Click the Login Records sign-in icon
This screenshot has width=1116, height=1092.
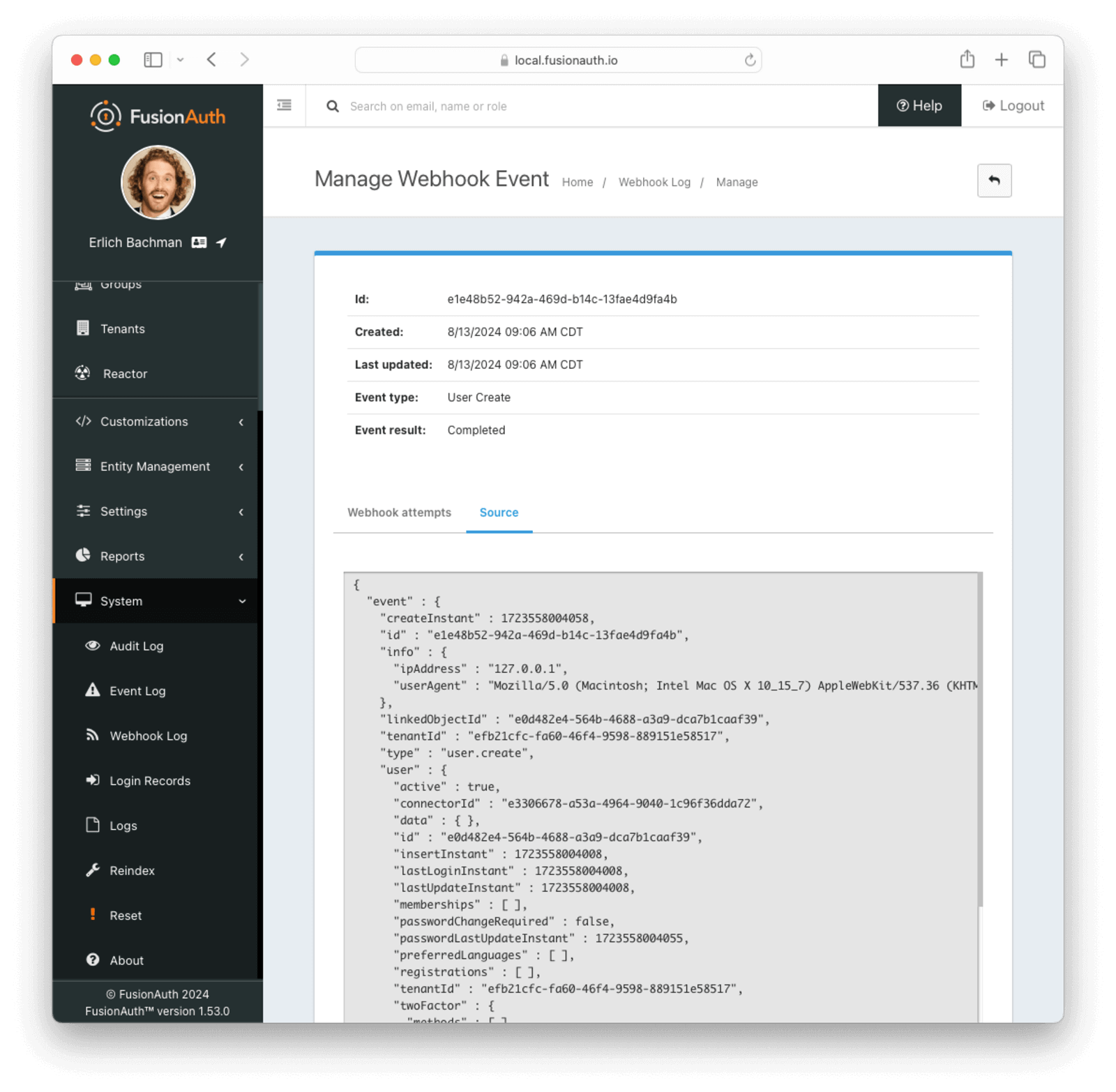(x=92, y=780)
